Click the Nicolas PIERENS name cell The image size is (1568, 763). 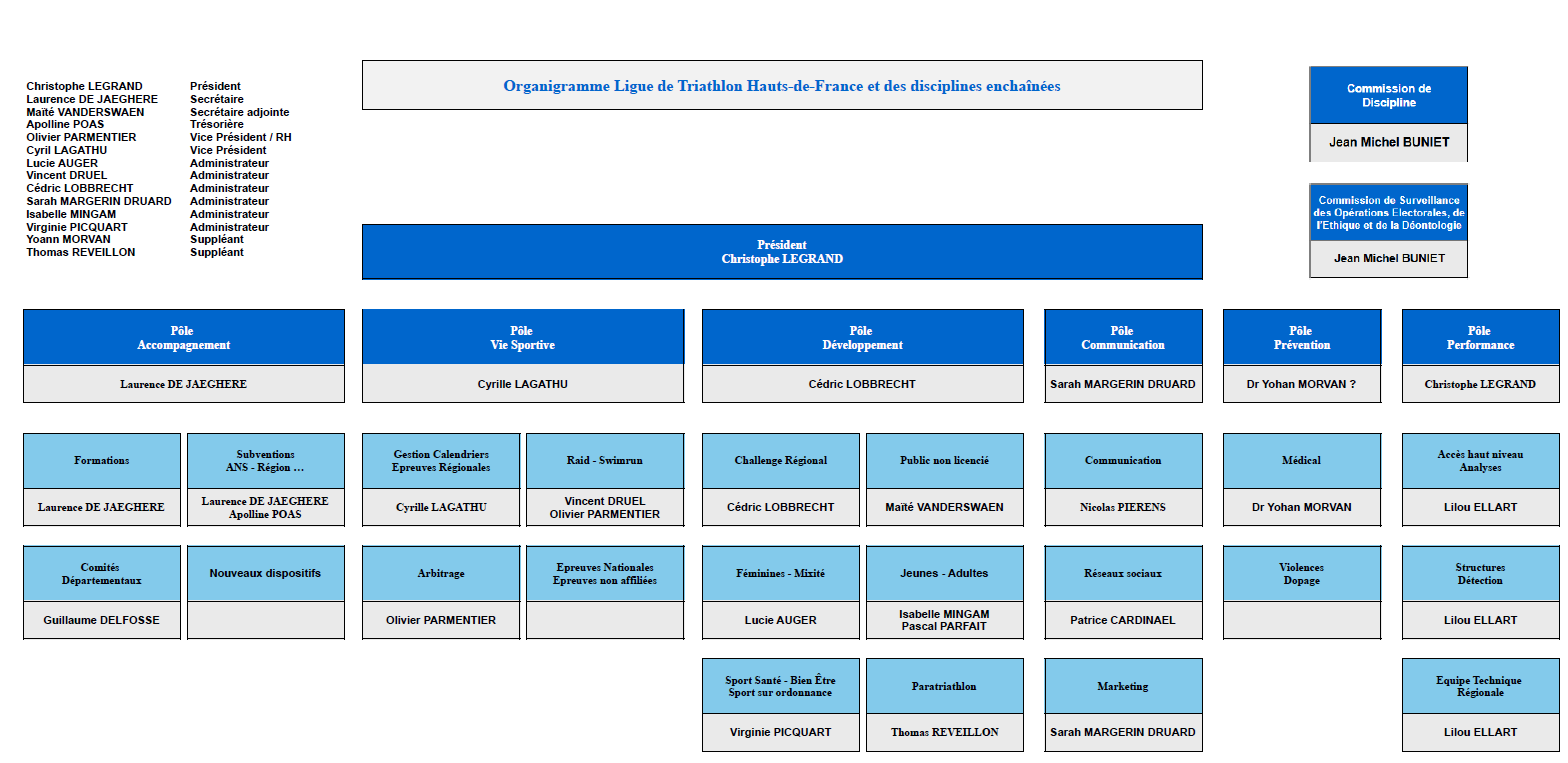coord(1122,508)
